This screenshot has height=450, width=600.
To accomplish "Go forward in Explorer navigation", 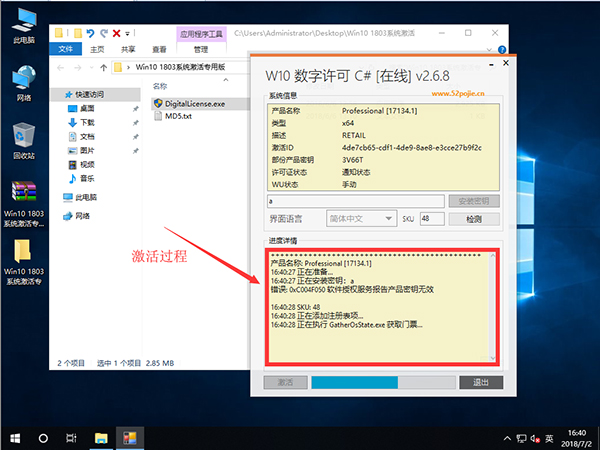I will pos(78,68).
